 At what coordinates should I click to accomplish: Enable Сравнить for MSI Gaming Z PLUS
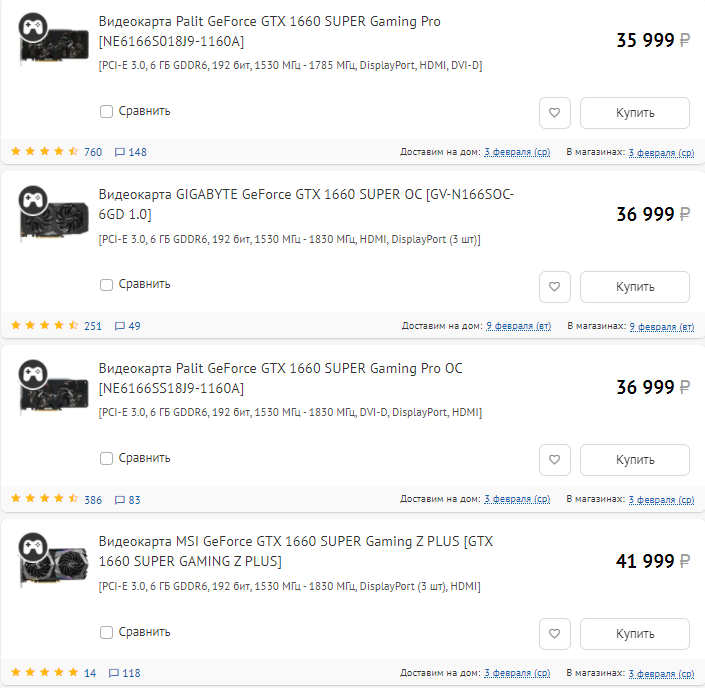(x=107, y=632)
